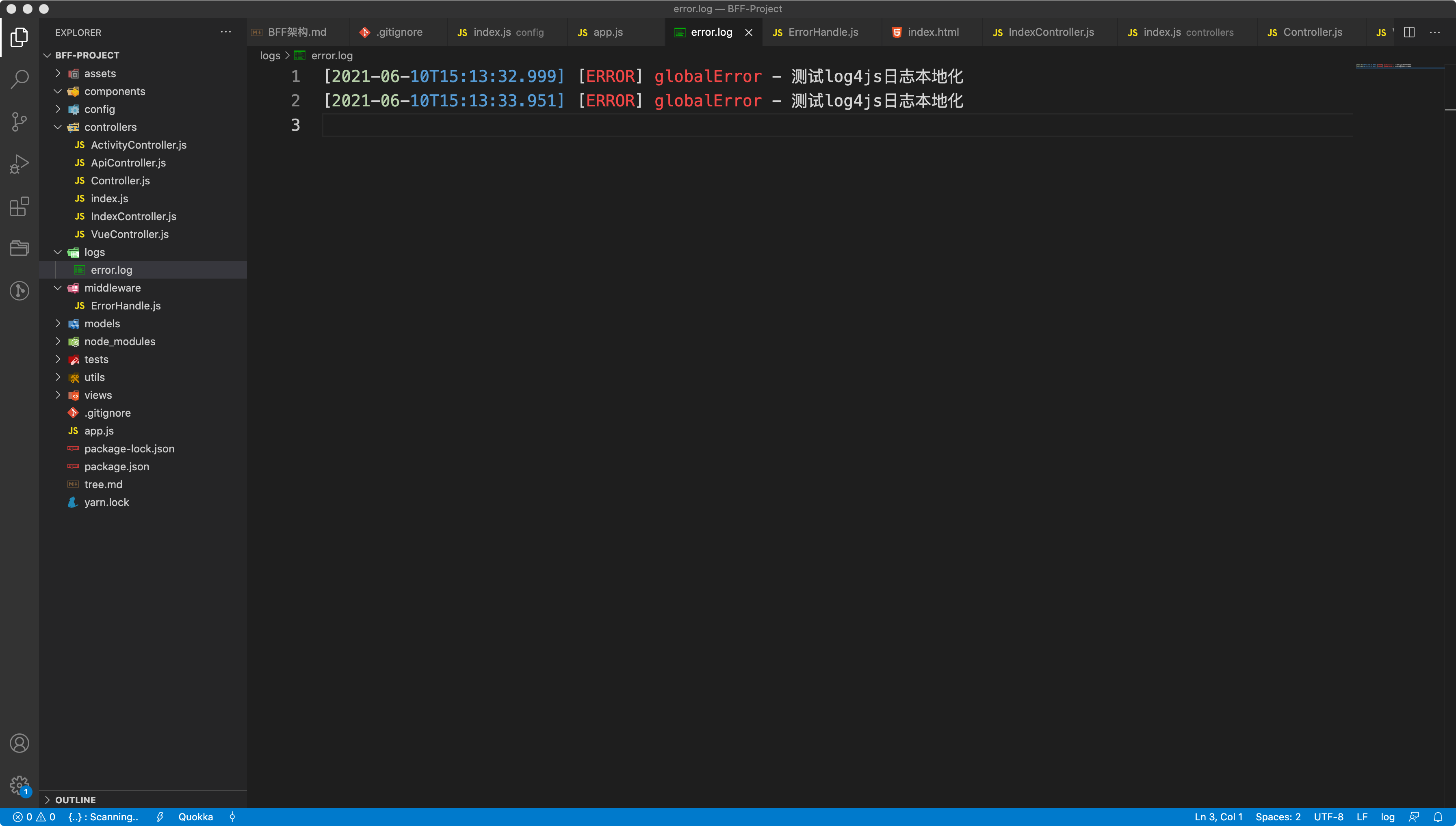The width and height of the screenshot is (1456, 826).
Task: Switch to the index.js config tab
Action: tap(507, 32)
